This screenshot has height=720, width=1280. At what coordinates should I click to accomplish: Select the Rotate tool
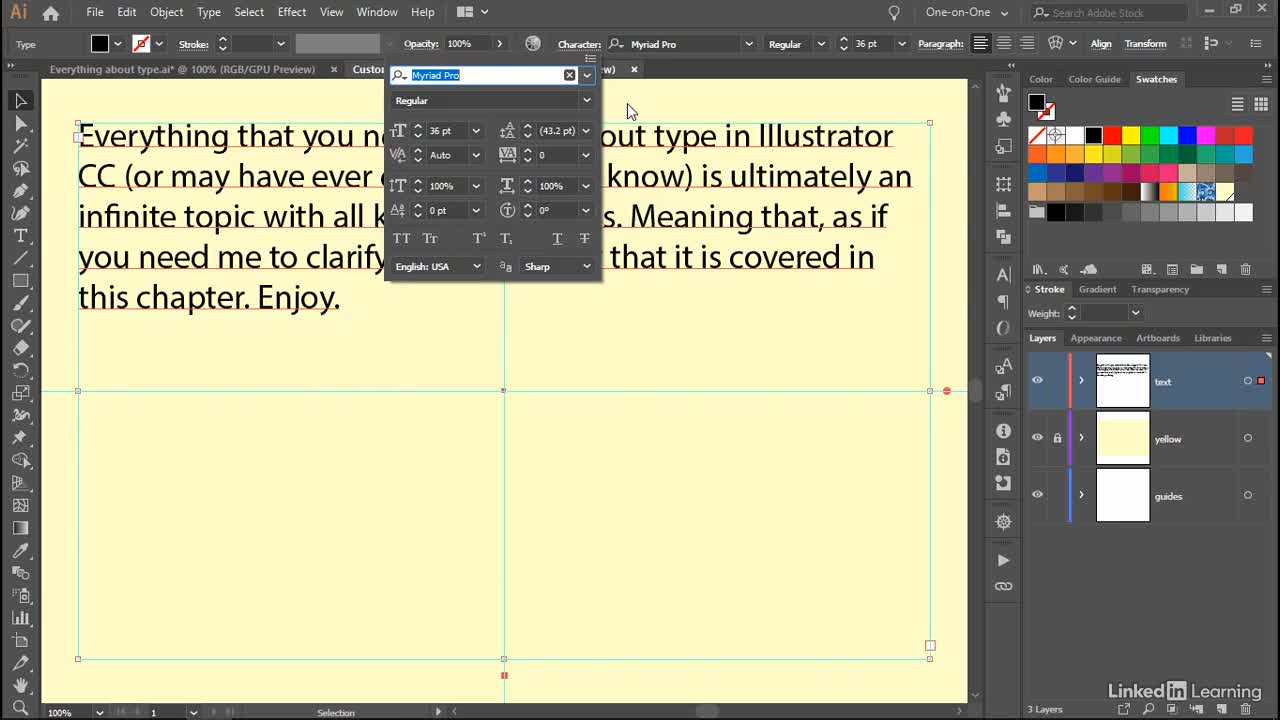coord(20,370)
